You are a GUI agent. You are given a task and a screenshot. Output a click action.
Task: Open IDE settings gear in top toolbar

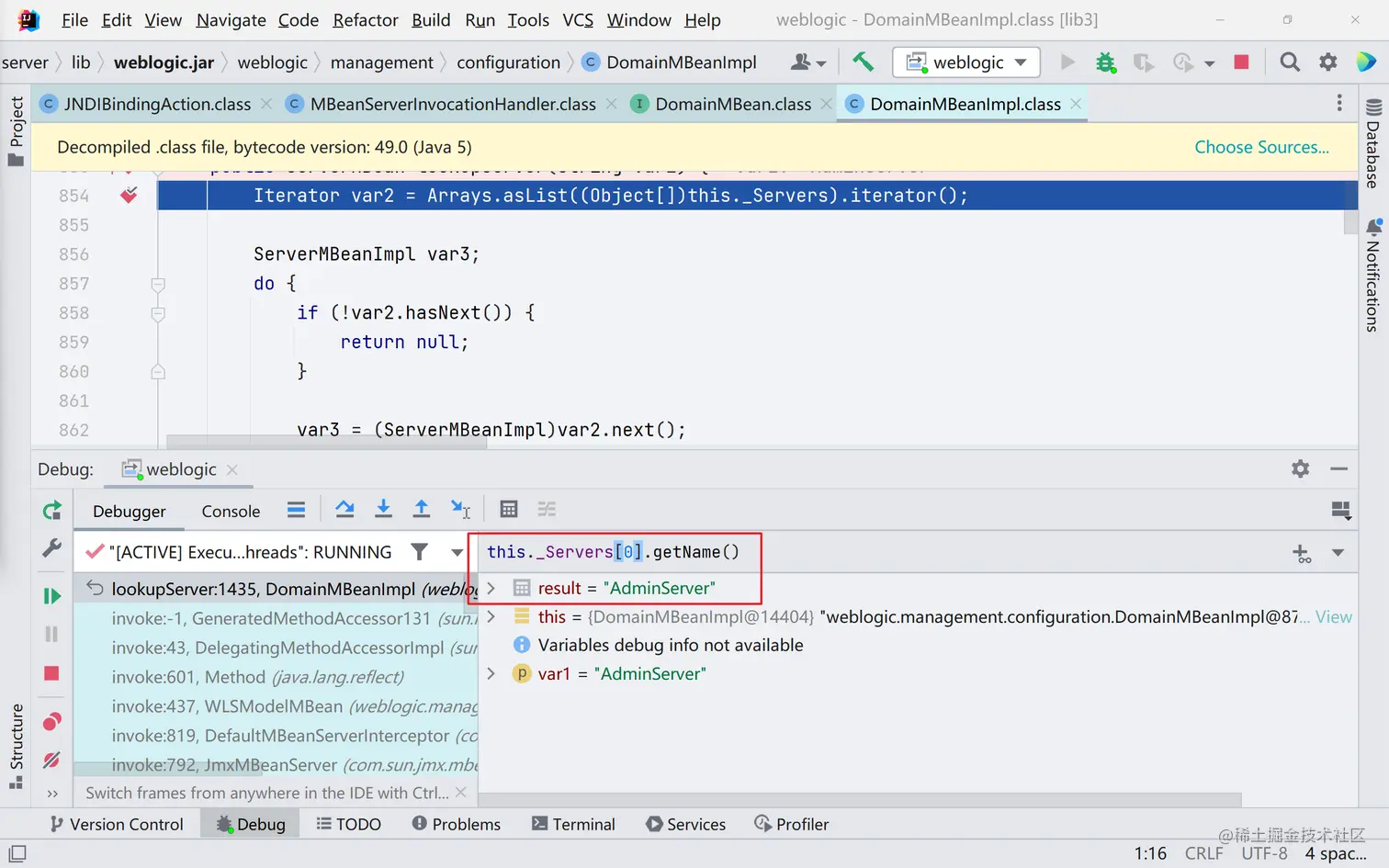[x=1328, y=62]
